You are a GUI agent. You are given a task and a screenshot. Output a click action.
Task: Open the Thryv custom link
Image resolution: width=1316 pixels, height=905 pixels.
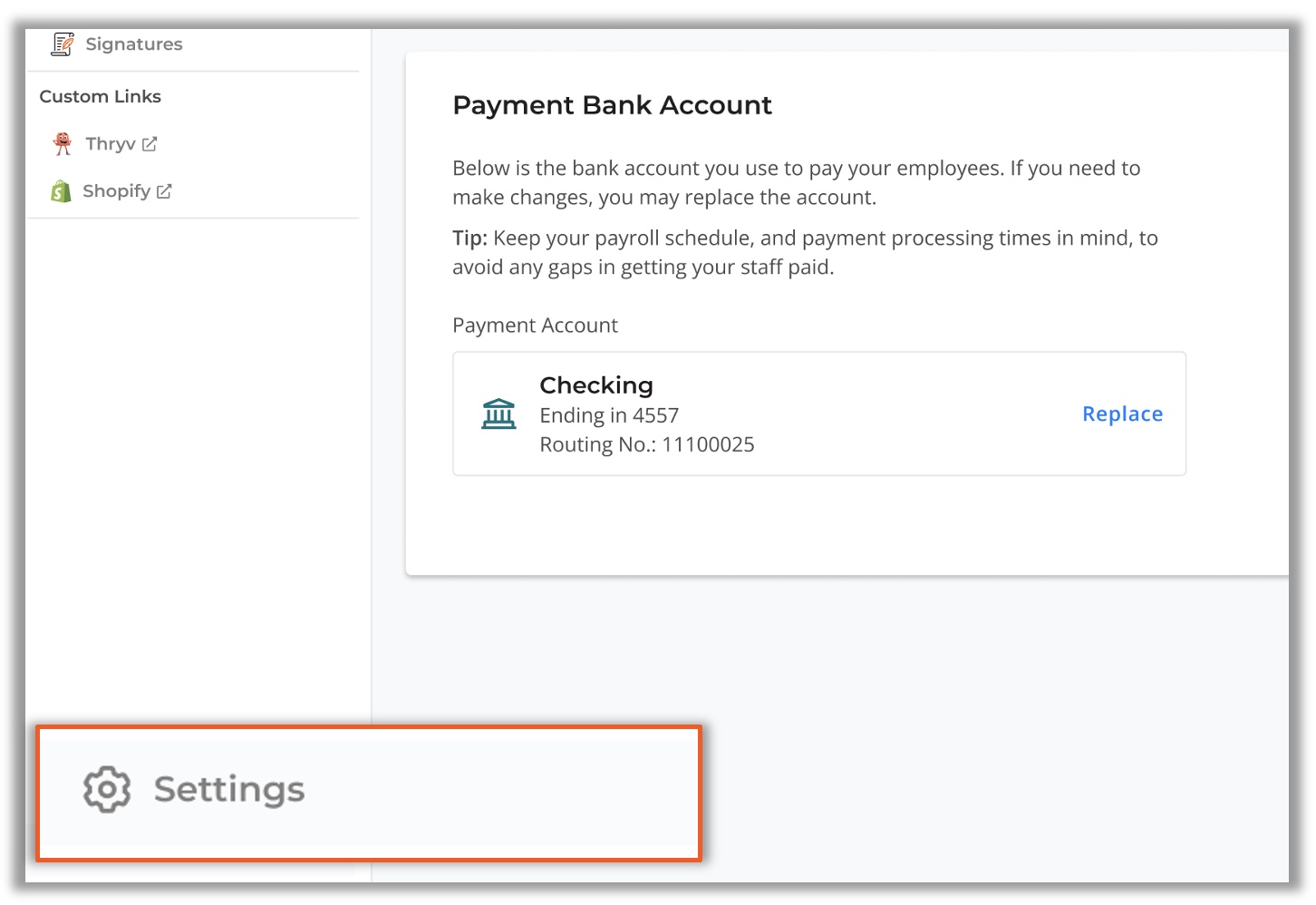111,143
